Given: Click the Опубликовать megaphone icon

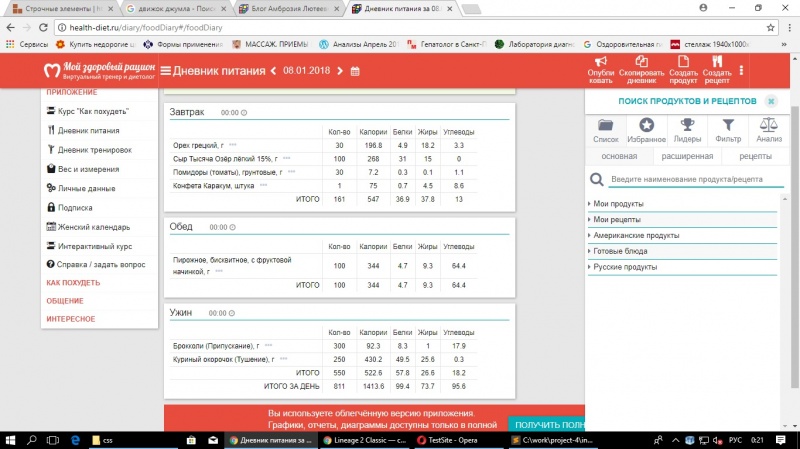Looking at the screenshot, I should (601, 63).
